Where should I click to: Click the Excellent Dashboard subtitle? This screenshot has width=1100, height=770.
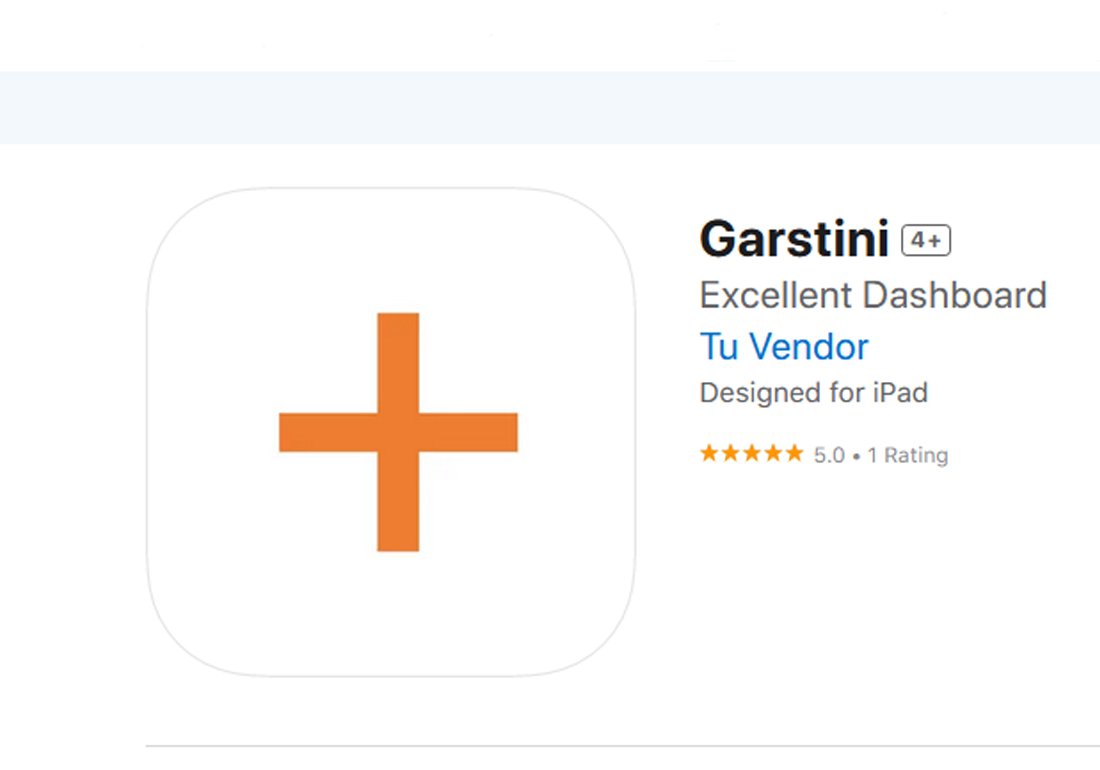(x=873, y=295)
